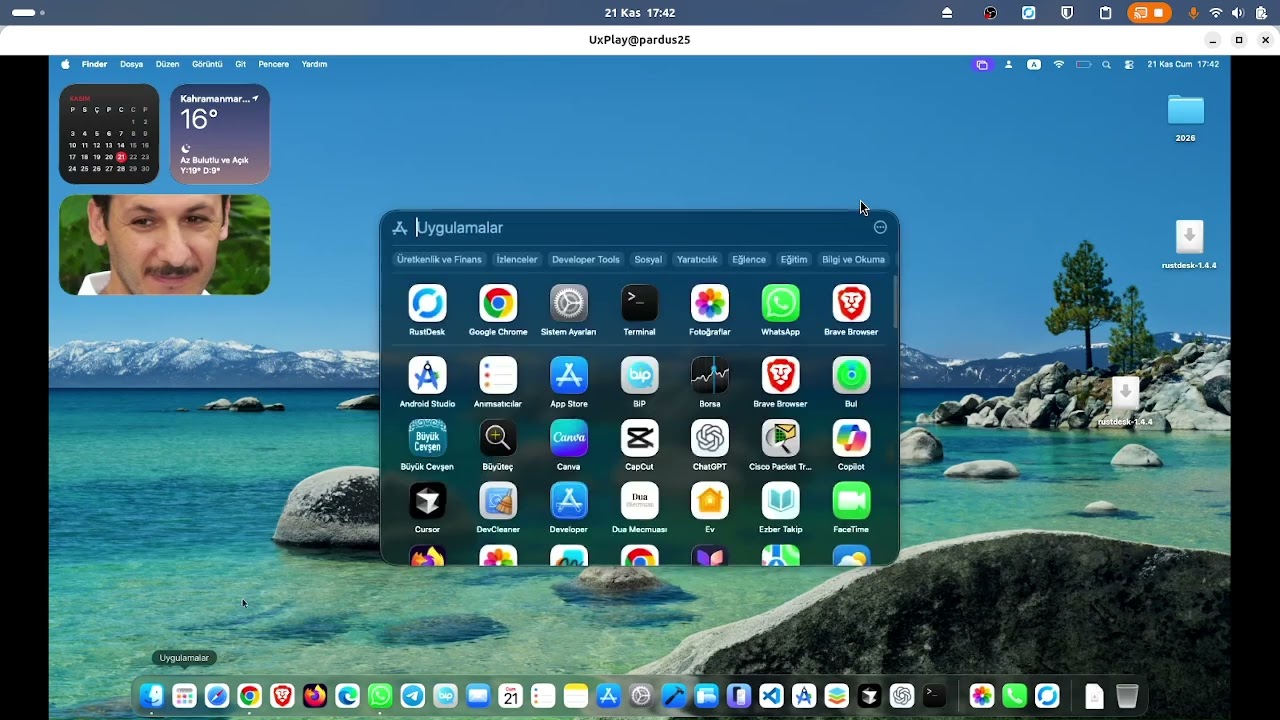
Task: Open Anımsatıcılar app in launcher
Action: point(498,375)
